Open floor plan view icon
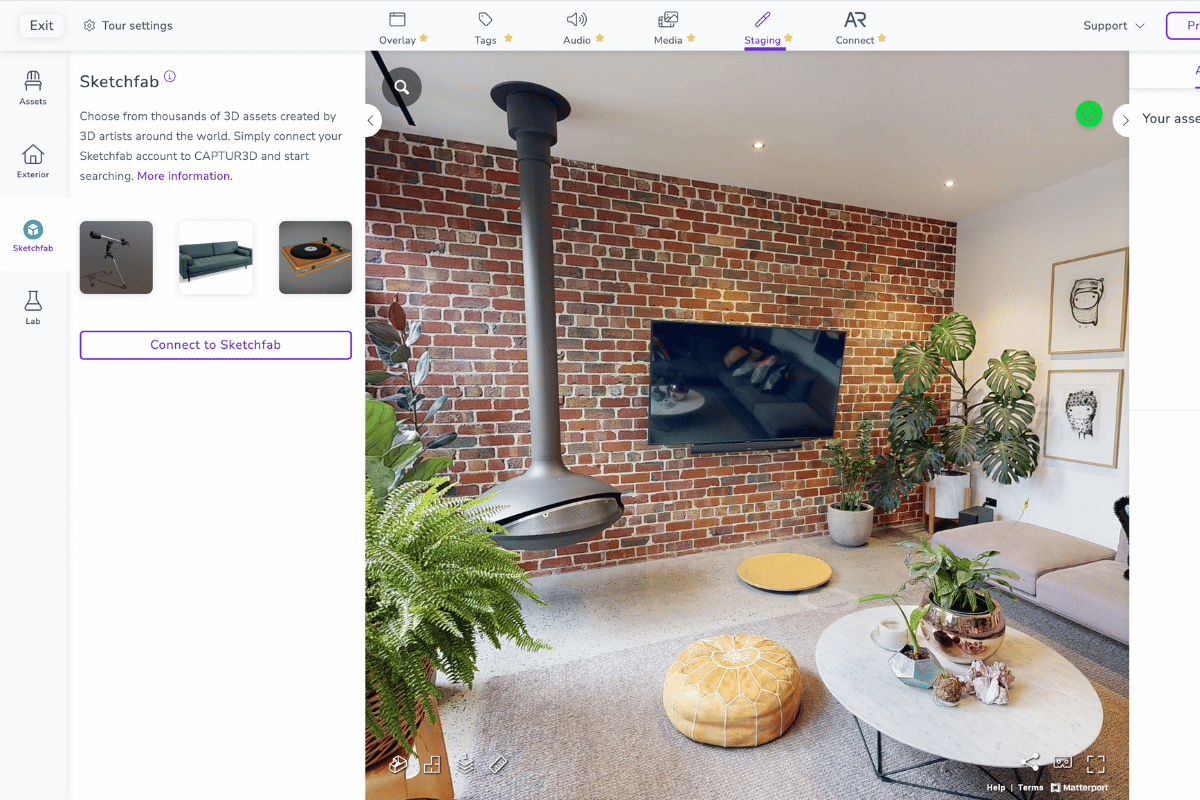This screenshot has width=1200, height=800. 432,765
